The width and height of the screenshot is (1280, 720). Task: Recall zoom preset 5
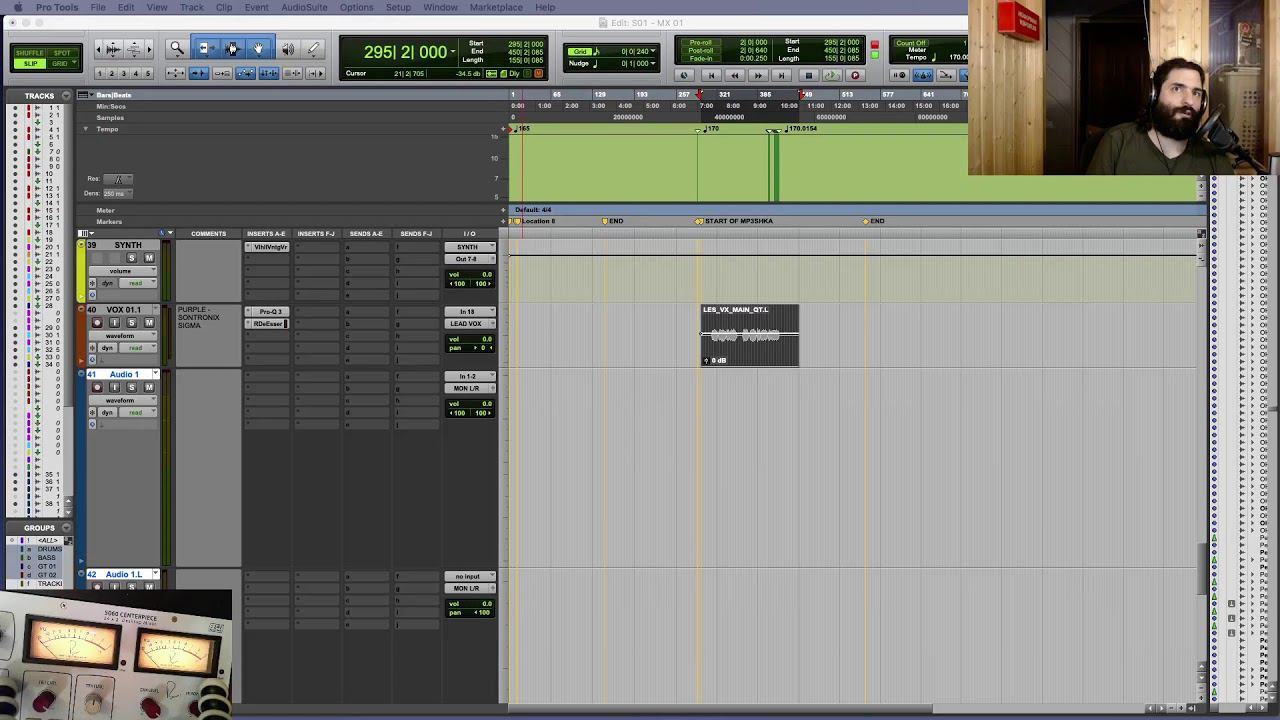148,74
